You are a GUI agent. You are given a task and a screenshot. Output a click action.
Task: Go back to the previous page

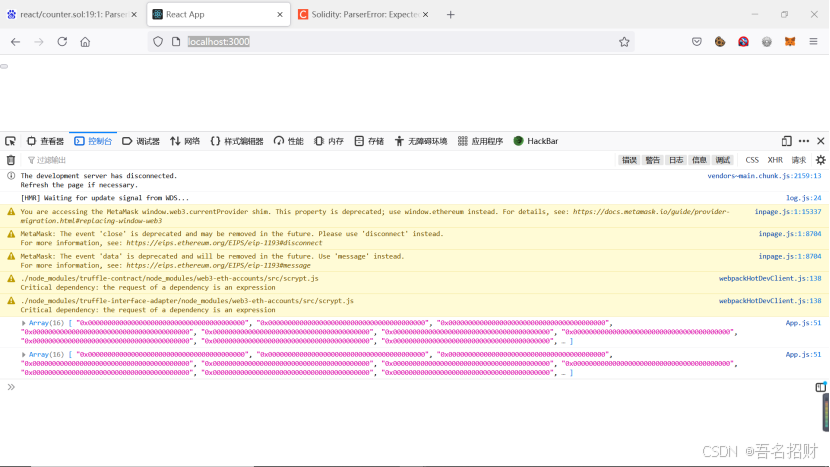pos(15,42)
